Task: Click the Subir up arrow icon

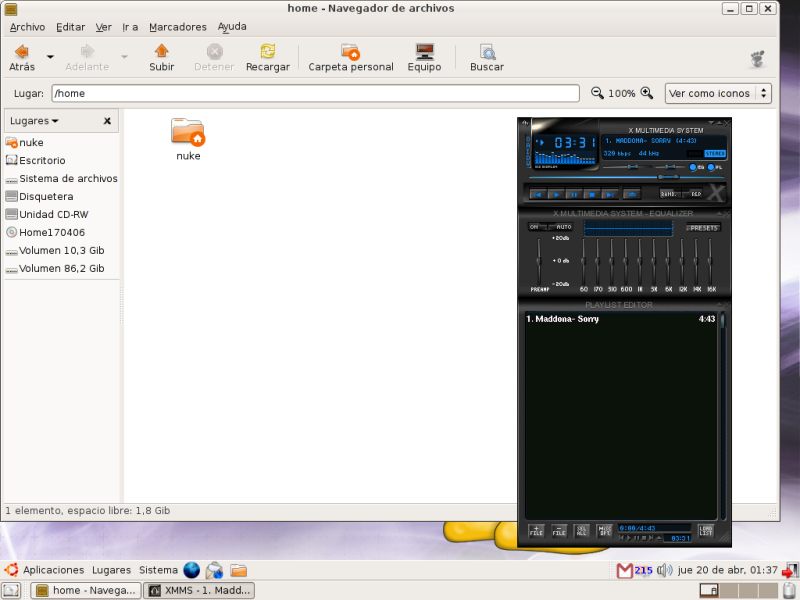Action: coord(161,51)
